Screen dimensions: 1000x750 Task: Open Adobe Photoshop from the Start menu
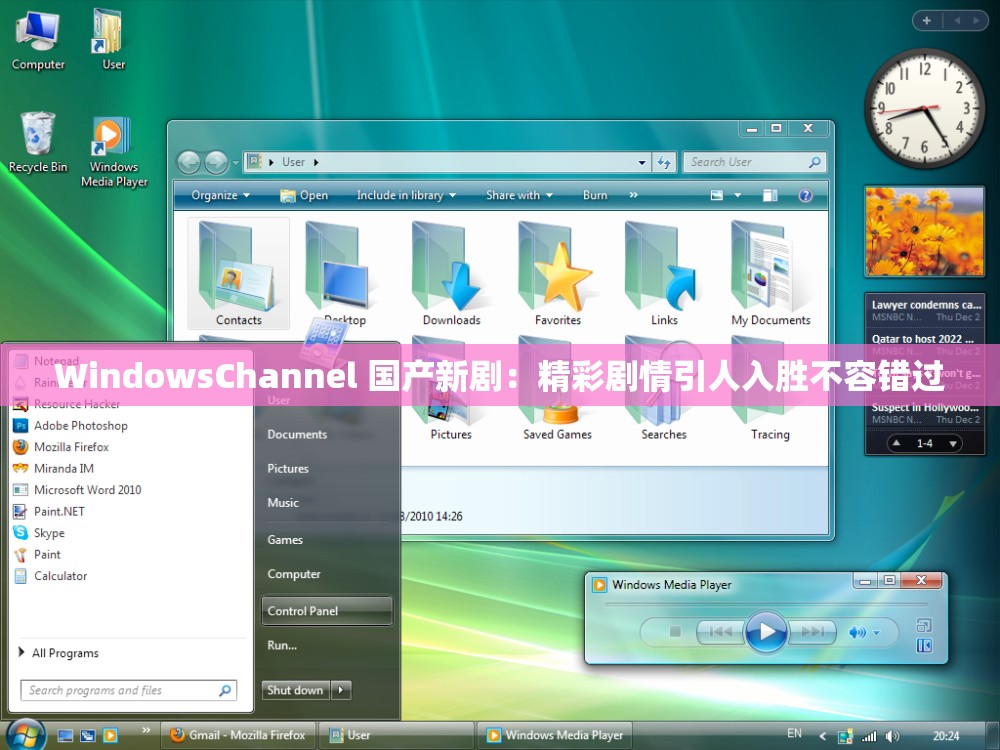tap(80, 425)
